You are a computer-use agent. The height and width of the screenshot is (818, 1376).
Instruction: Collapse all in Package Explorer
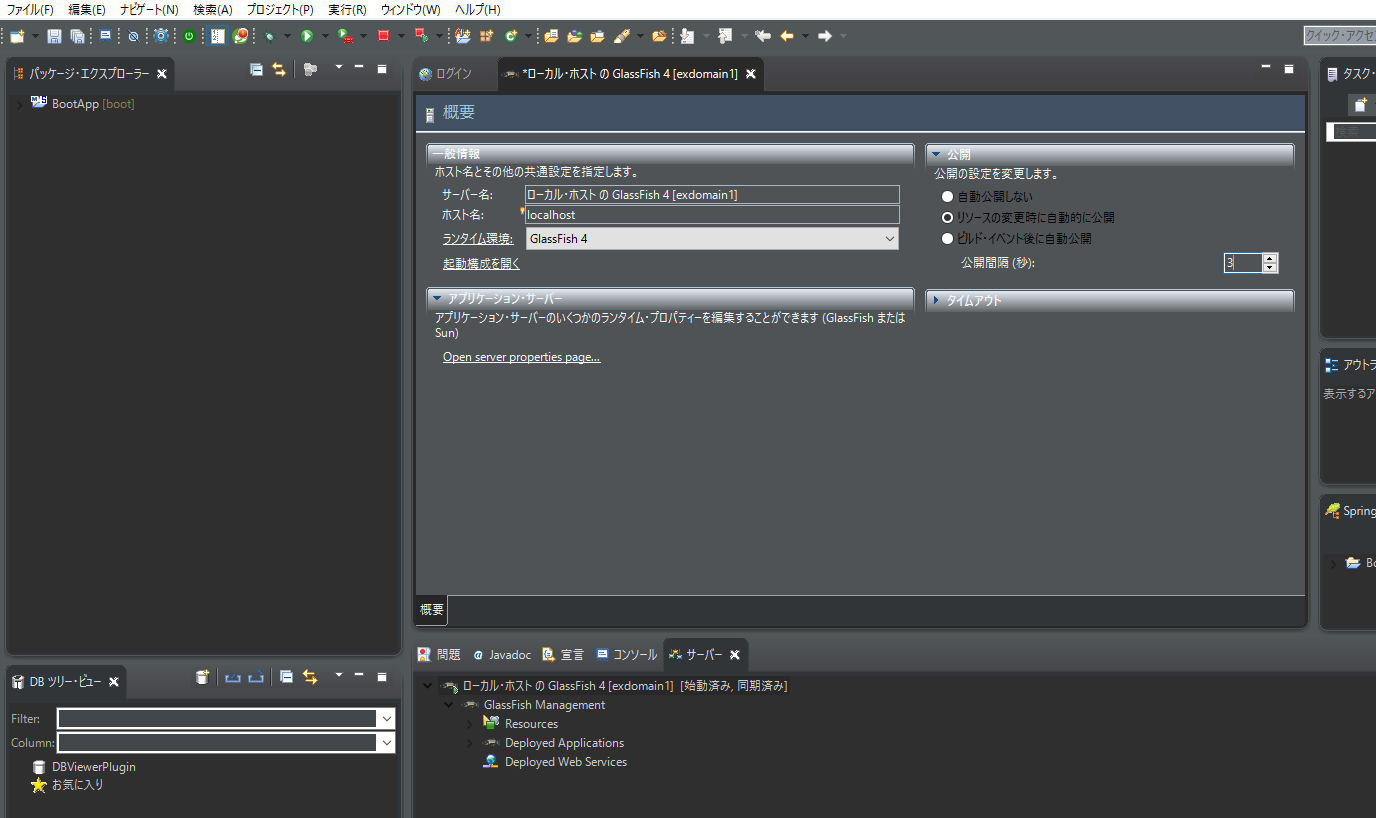pyautogui.click(x=256, y=69)
